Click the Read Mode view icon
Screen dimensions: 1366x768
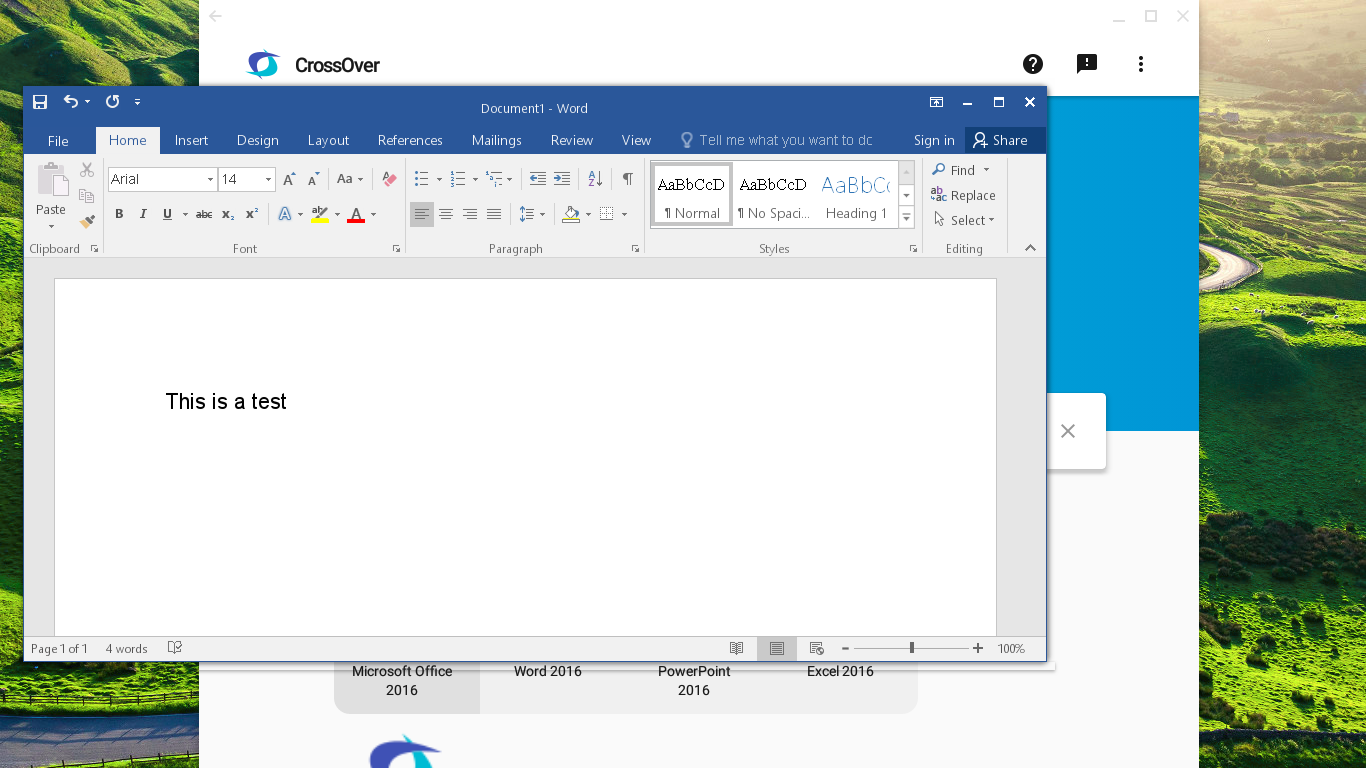click(x=737, y=648)
